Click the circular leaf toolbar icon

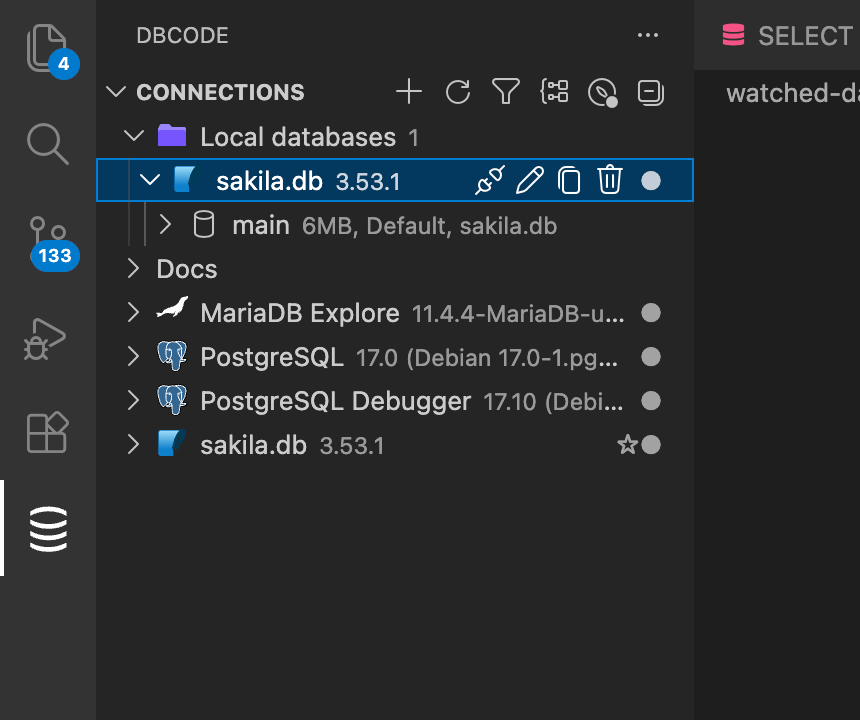pos(602,92)
